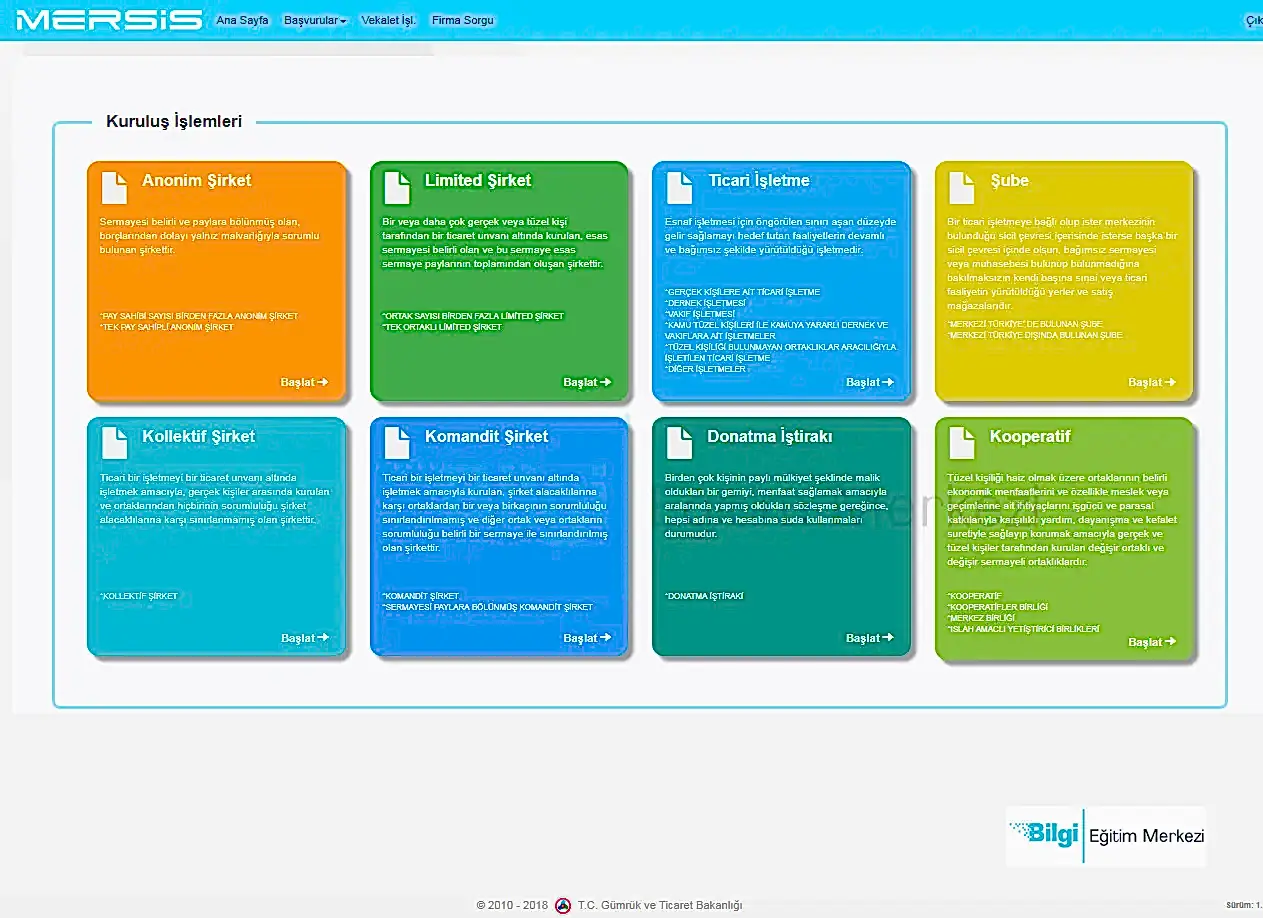Open the Vekalet İşl. menu item

click(x=388, y=20)
